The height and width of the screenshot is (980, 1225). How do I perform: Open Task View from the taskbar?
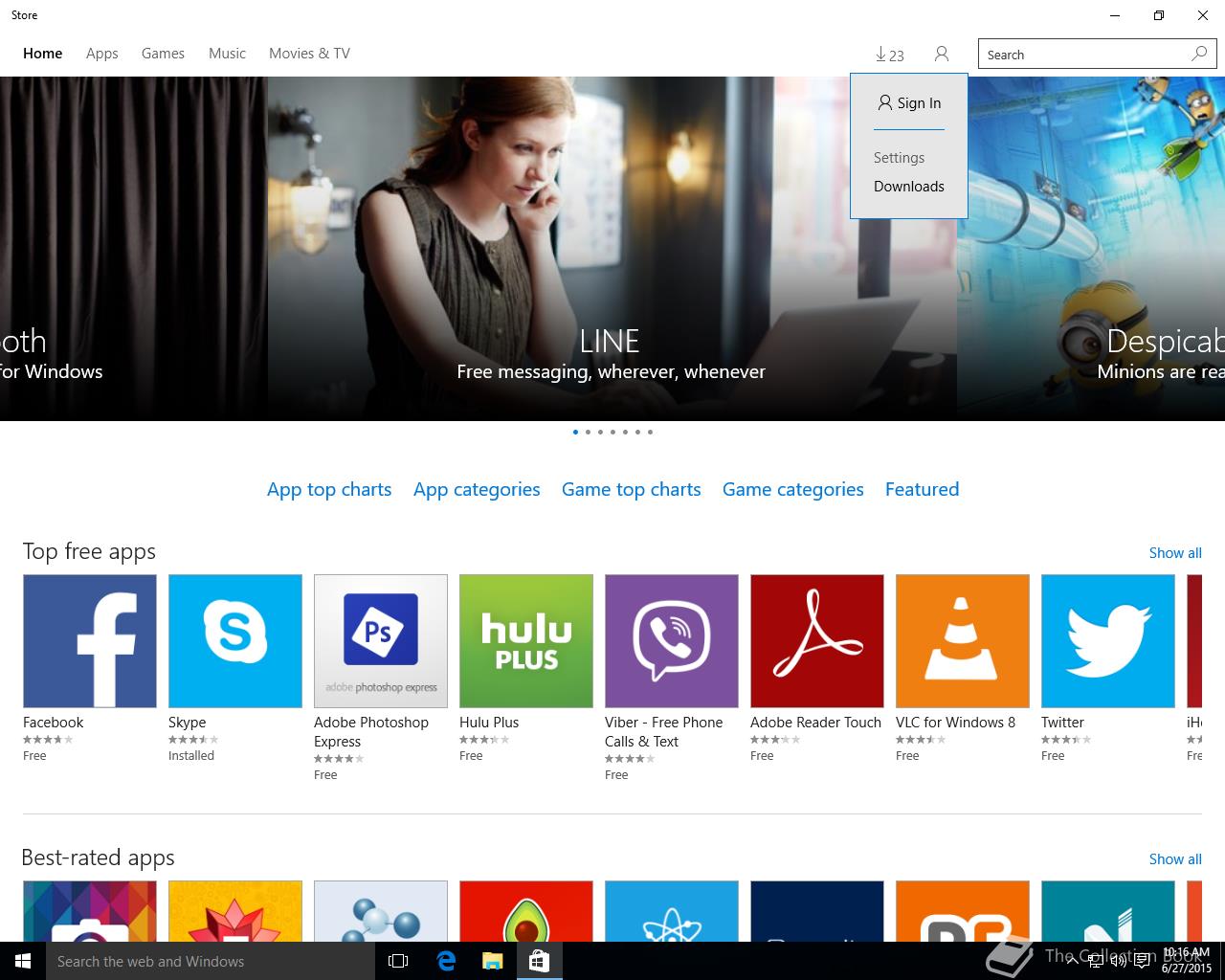coord(398,961)
